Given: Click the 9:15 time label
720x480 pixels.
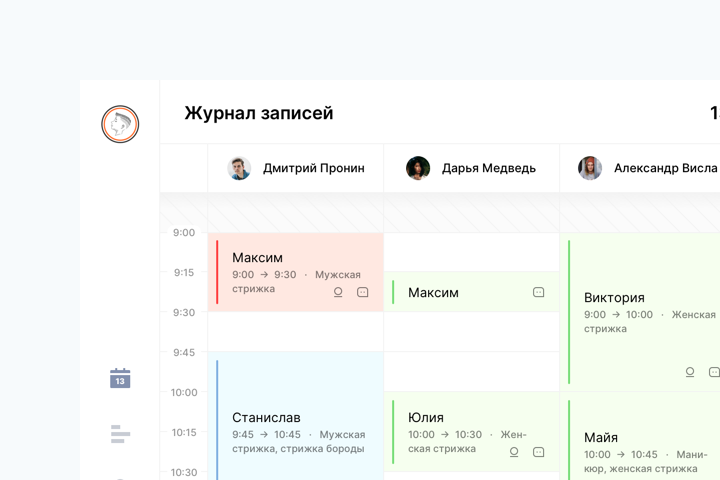Looking at the screenshot, I should [x=184, y=273].
